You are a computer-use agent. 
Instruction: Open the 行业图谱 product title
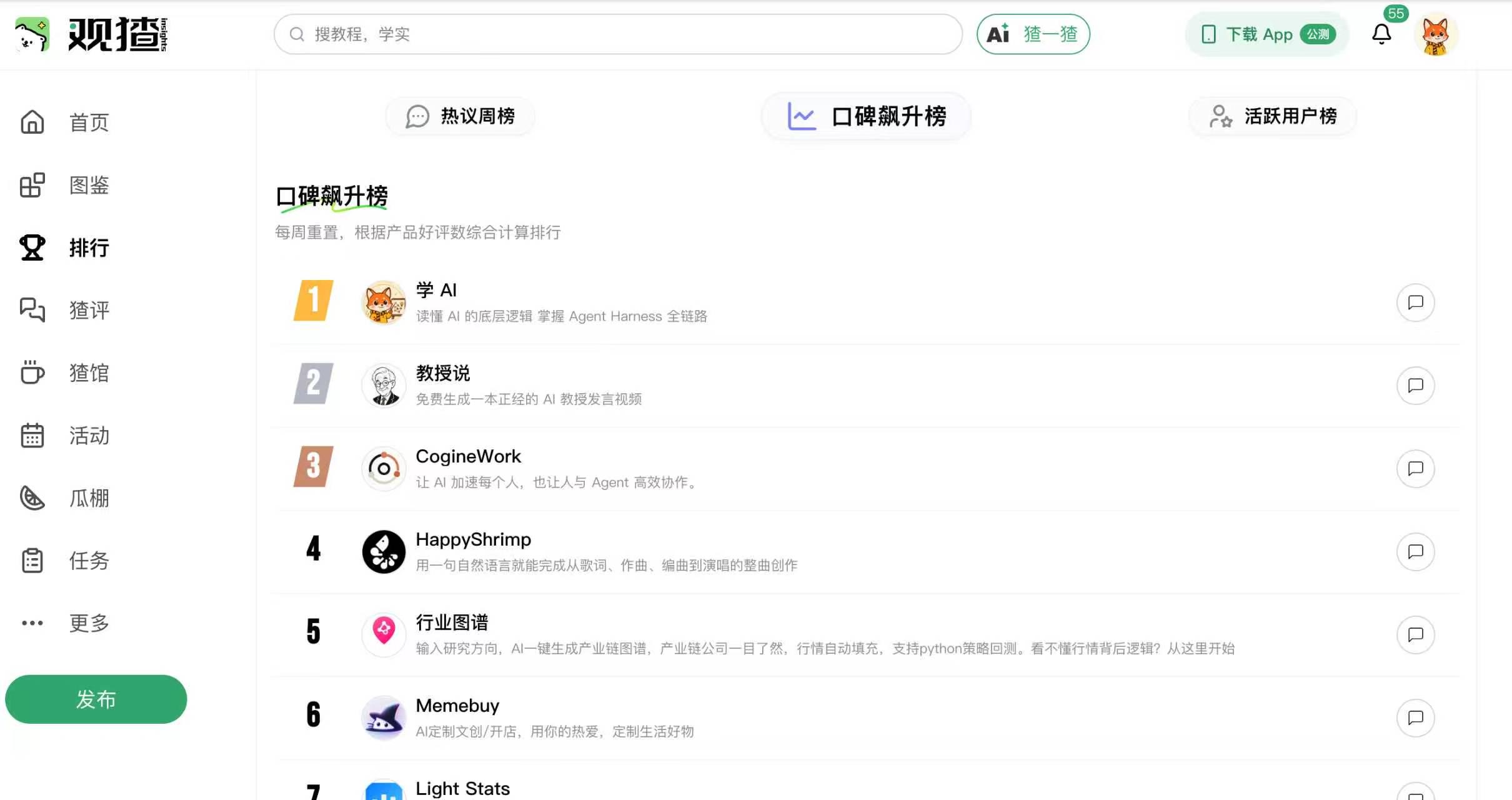[x=452, y=622]
